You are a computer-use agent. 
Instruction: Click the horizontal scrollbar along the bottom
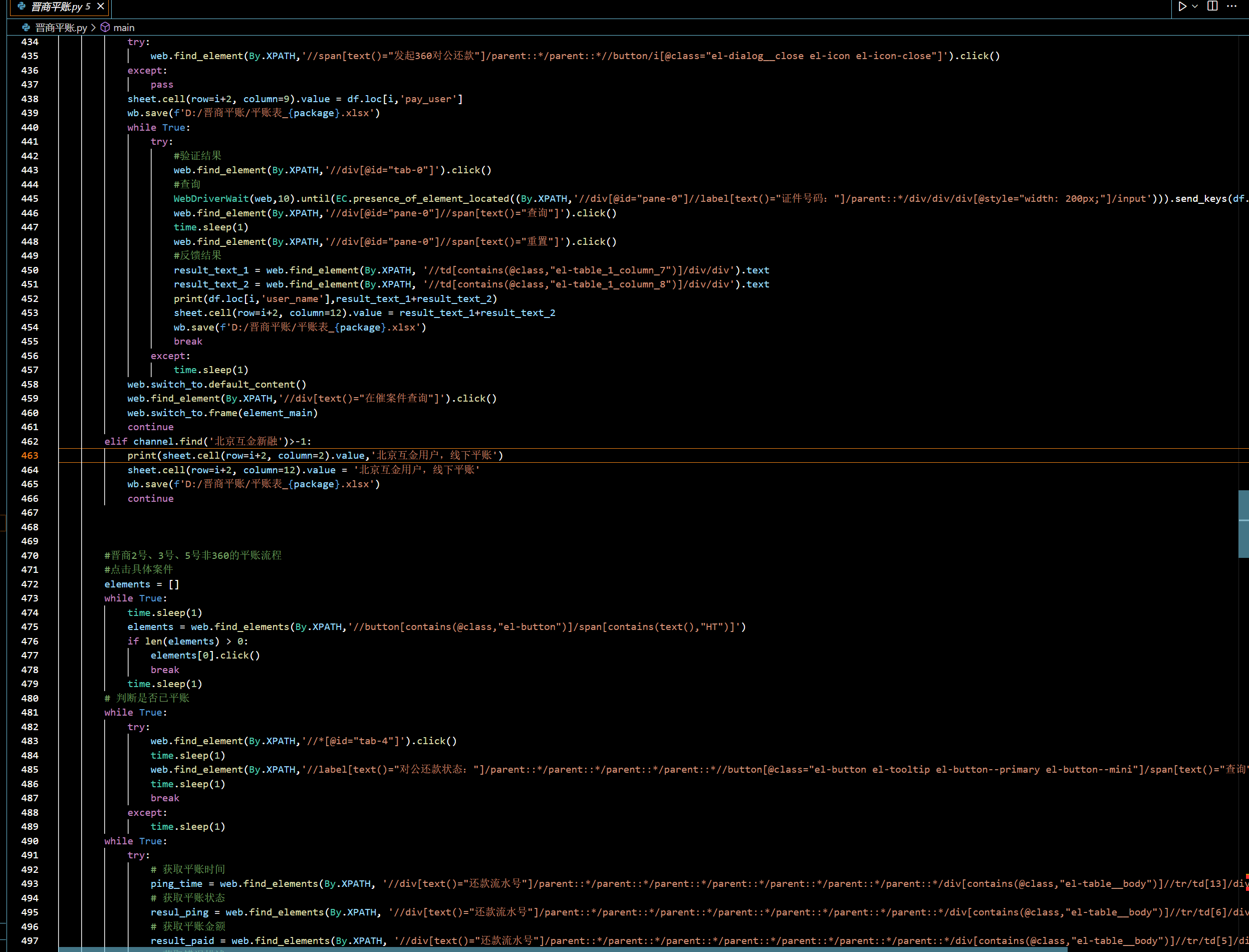point(563,949)
